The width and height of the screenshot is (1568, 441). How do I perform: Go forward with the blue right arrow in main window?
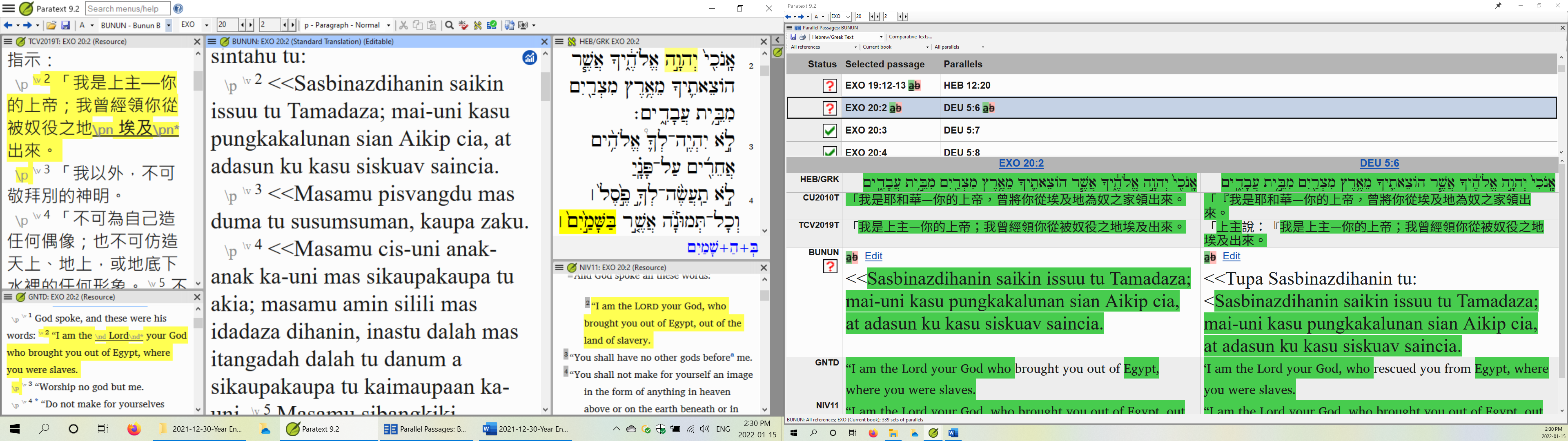point(27,25)
